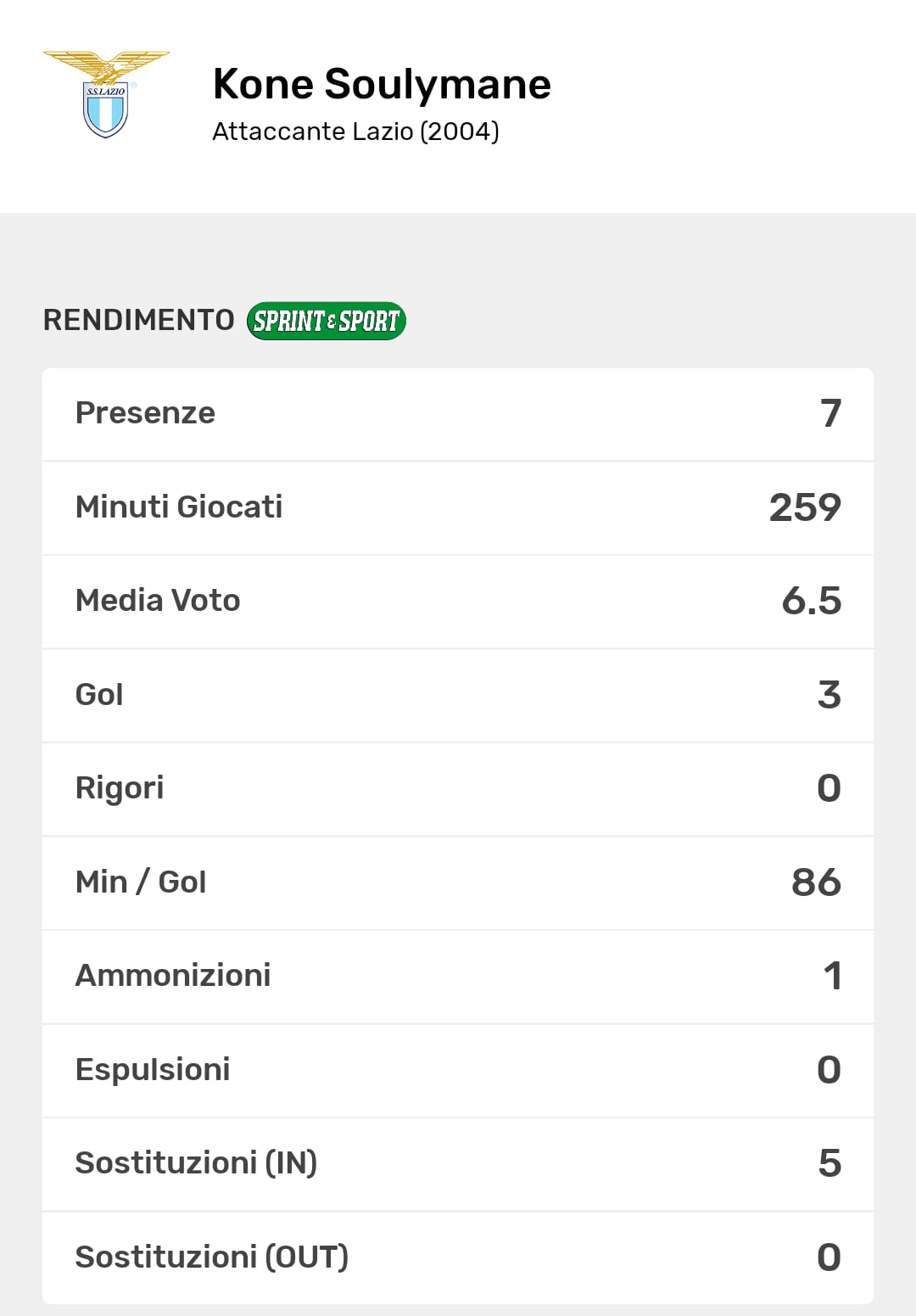
Task: Click the average rating value 6.5
Action: pyautogui.click(x=811, y=601)
